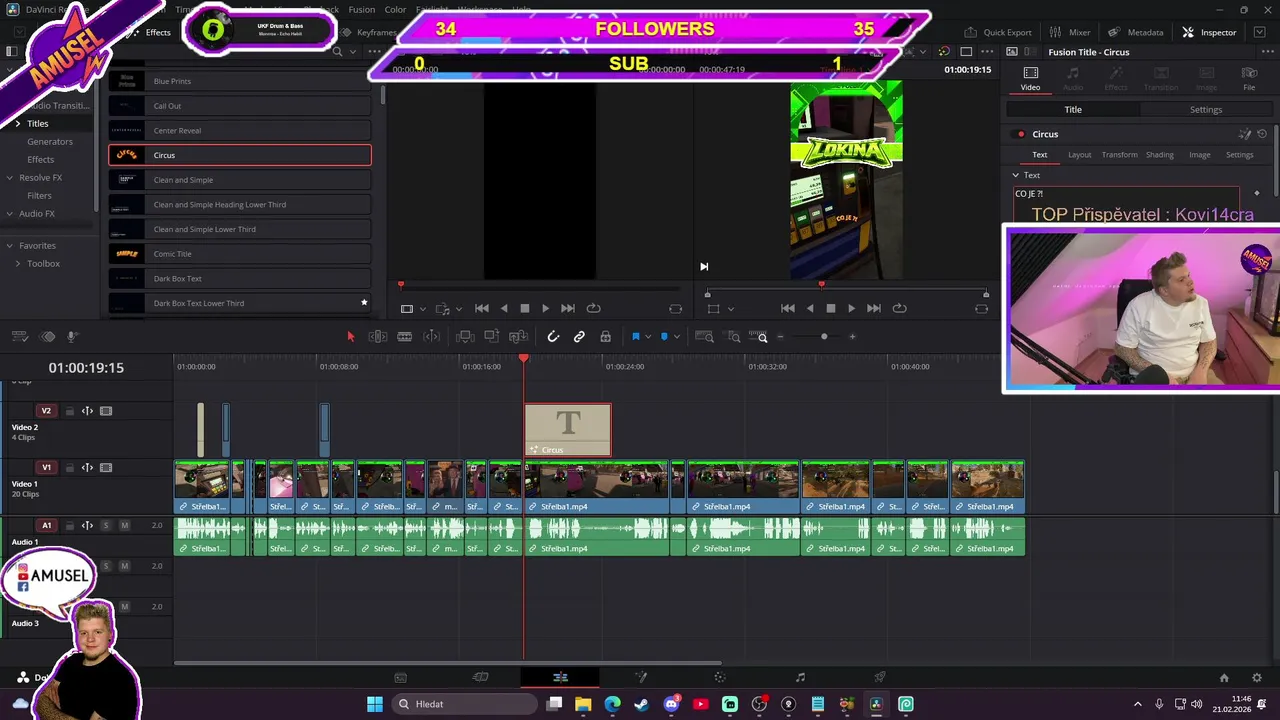Click the timeline zoom plus button
Image resolution: width=1280 pixels, height=720 pixels.
tap(852, 337)
